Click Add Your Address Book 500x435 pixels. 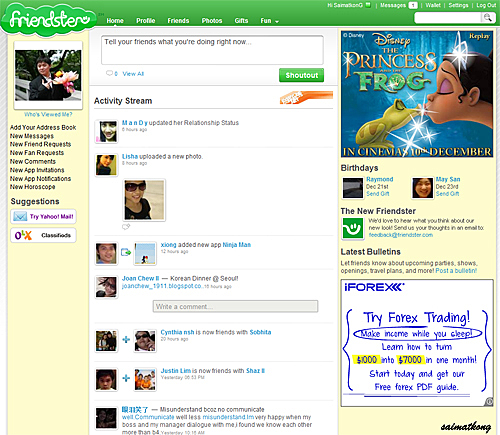point(43,127)
